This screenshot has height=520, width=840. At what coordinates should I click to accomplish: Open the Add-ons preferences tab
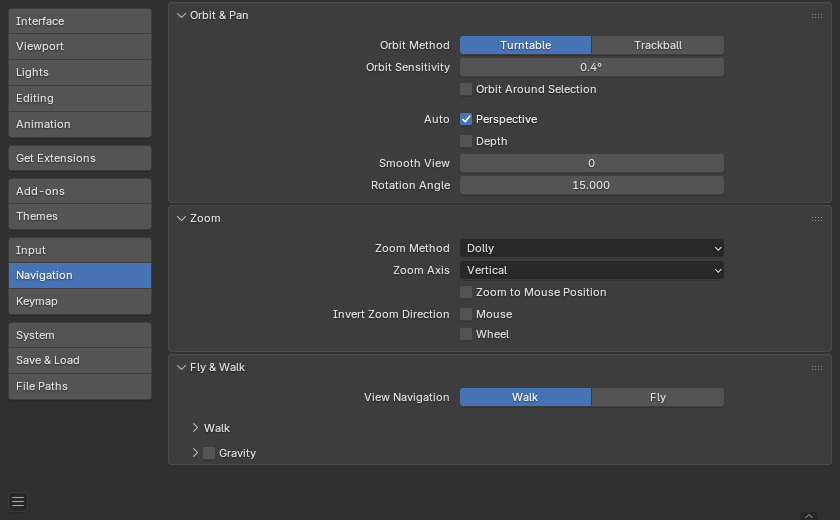pyautogui.click(x=80, y=191)
